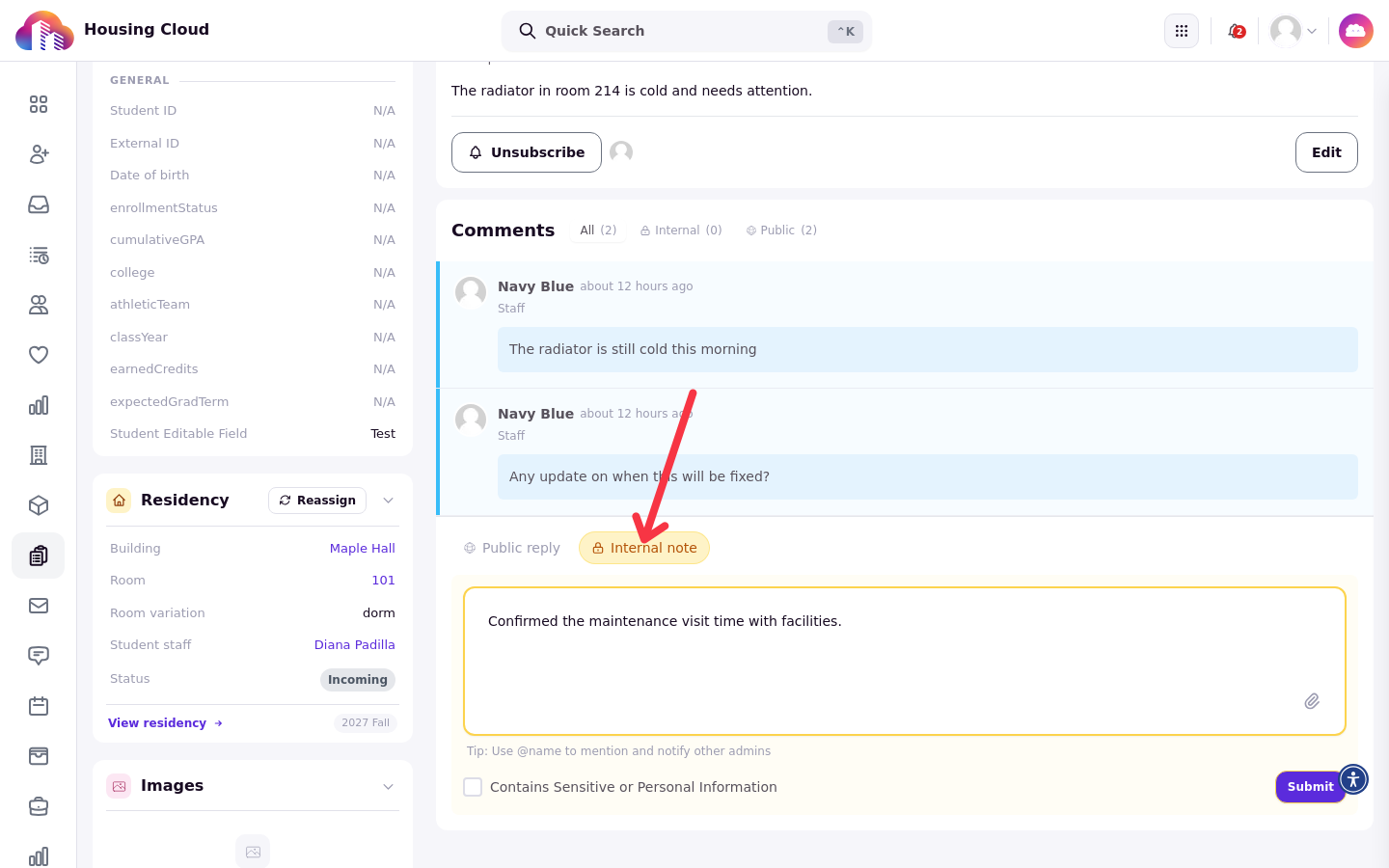This screenshot has width=1389, height=868.
Task: Click the Housing Cloud logo
Action: tap(44, 31)
